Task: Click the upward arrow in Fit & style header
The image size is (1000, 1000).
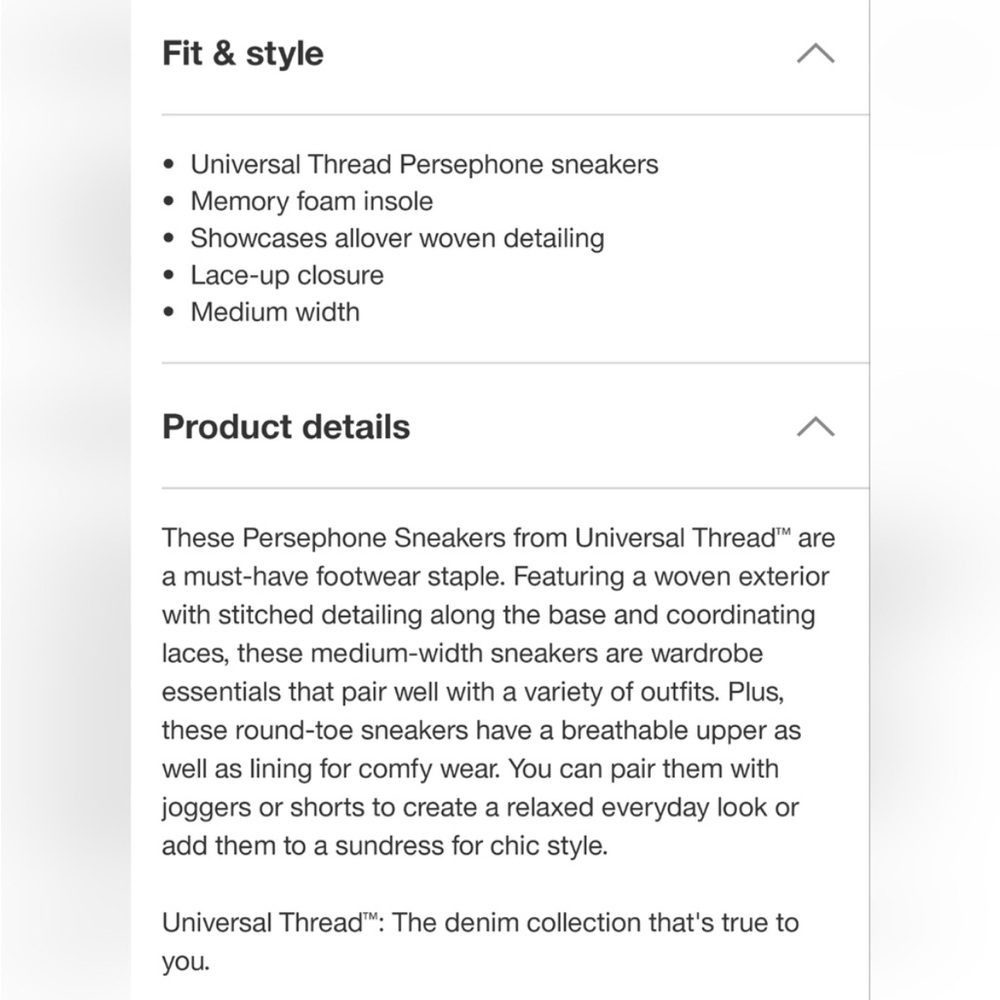Action: coord(817,54)
